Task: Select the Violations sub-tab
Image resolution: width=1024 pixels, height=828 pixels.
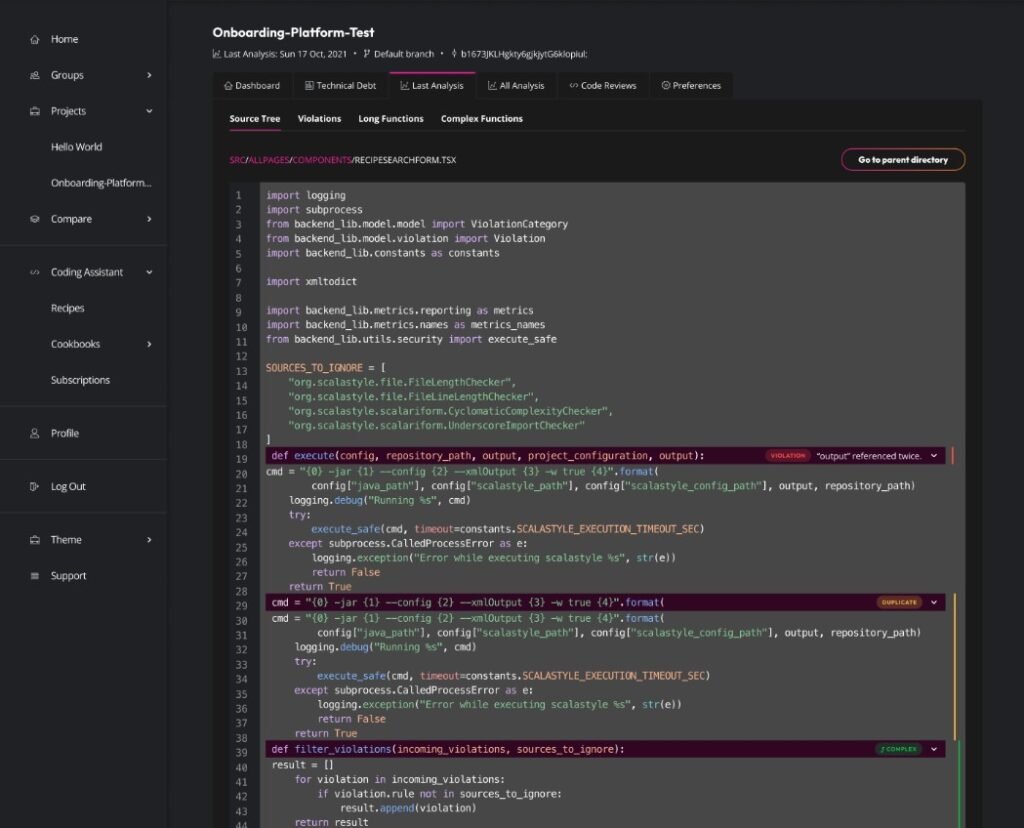Action: click(319, 119)
